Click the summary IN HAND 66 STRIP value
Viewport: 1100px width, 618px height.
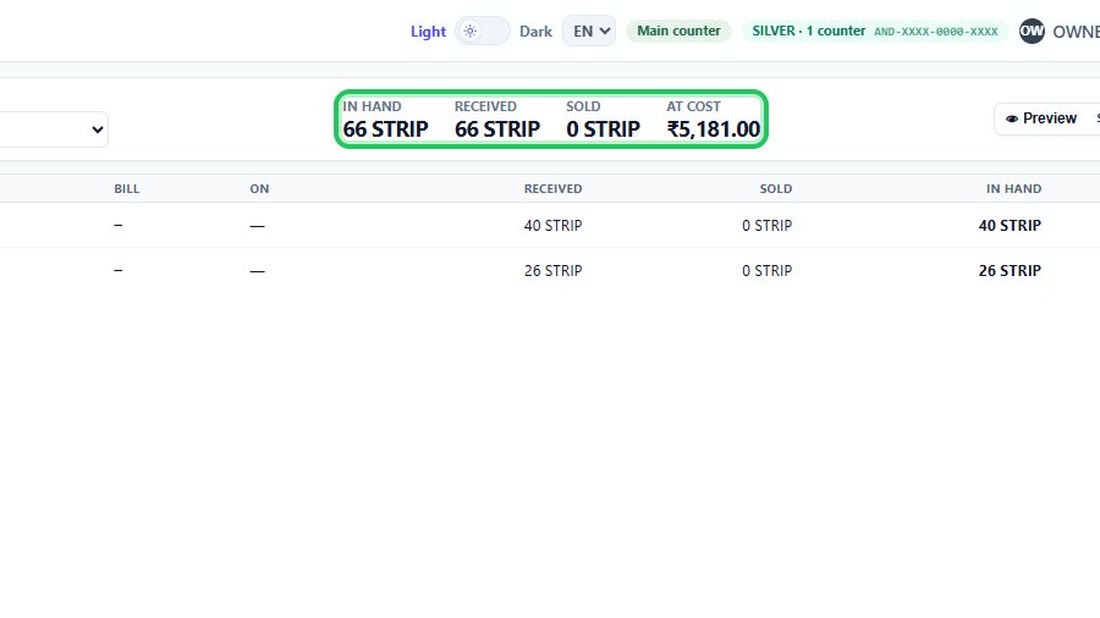pyautogui.click(x=385, y=129)
